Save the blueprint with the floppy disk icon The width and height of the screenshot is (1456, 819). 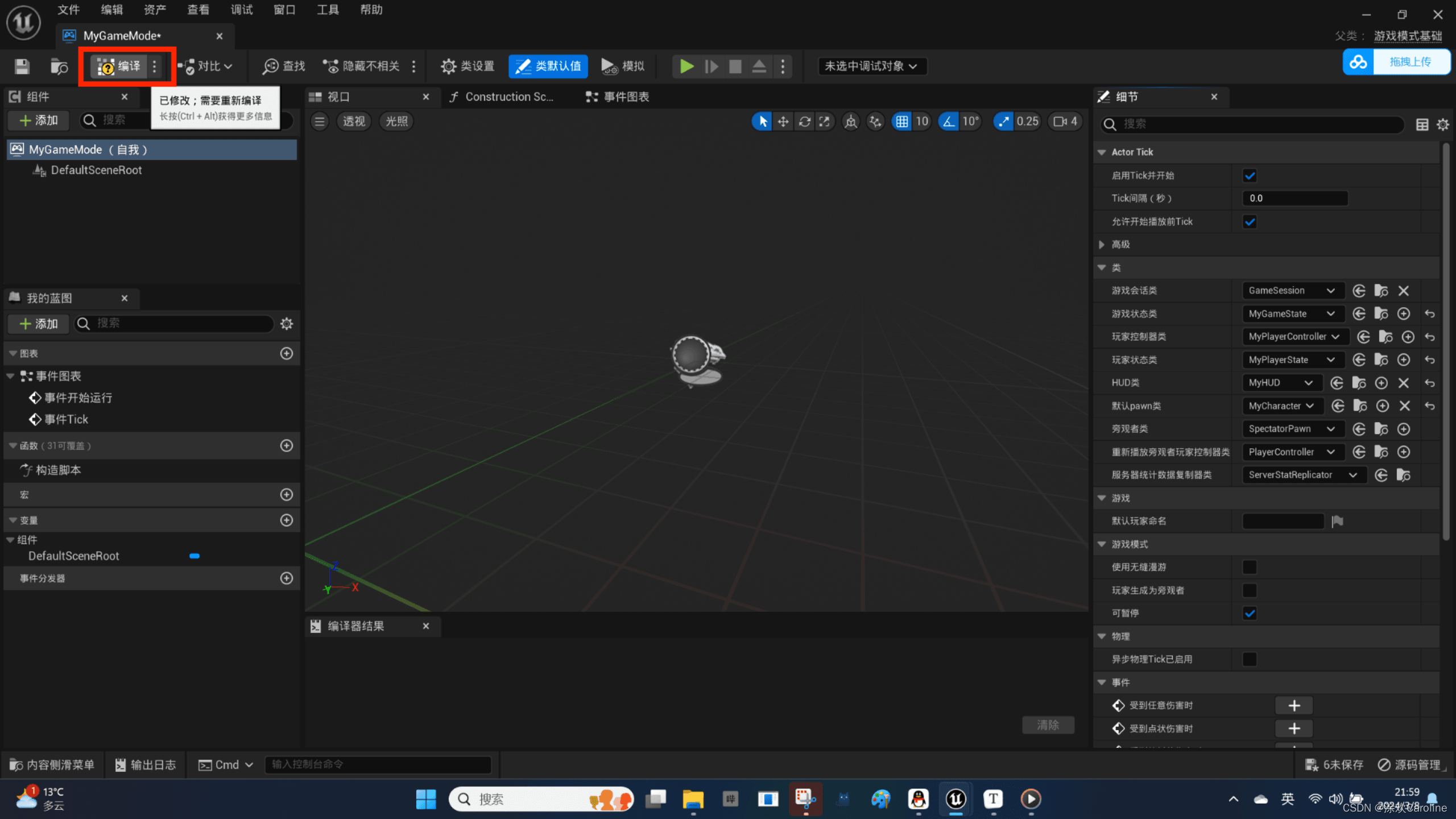22,67
